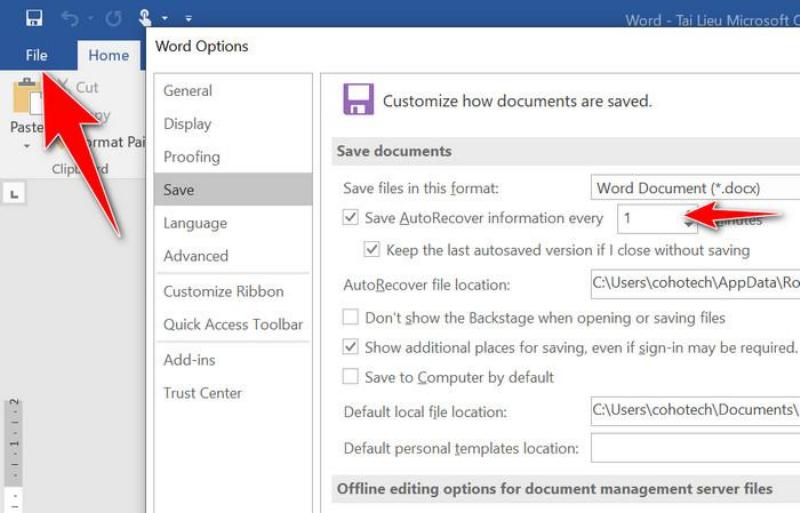Open the Trust Center category
The height and width of the screenshot is (513, 800).
(x=233, y=393)
